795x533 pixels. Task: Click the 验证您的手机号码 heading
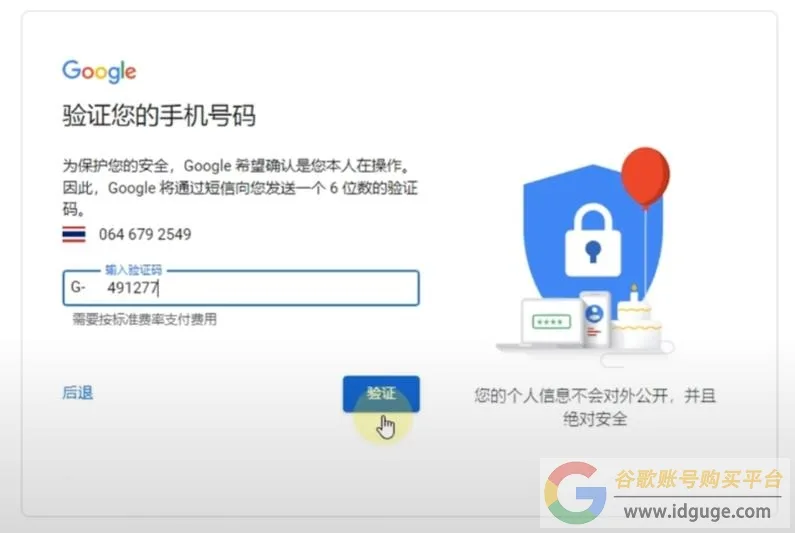point(159,115)
